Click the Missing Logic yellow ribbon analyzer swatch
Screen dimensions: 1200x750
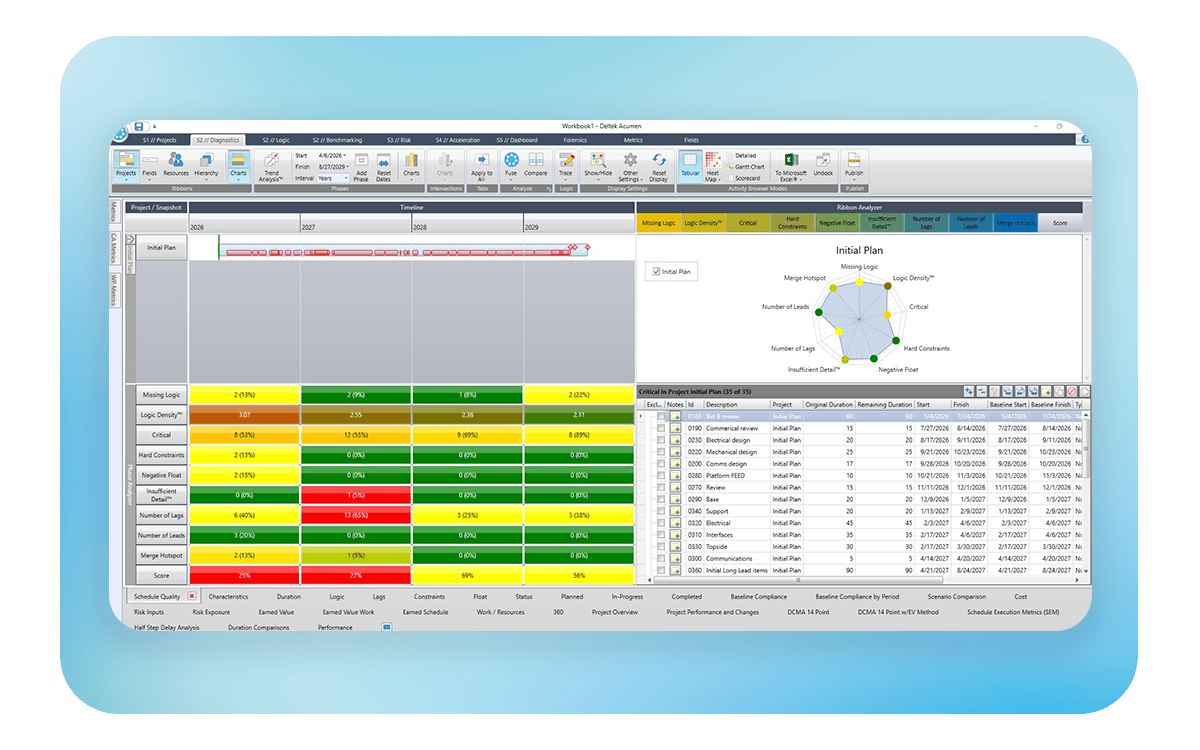658,223
